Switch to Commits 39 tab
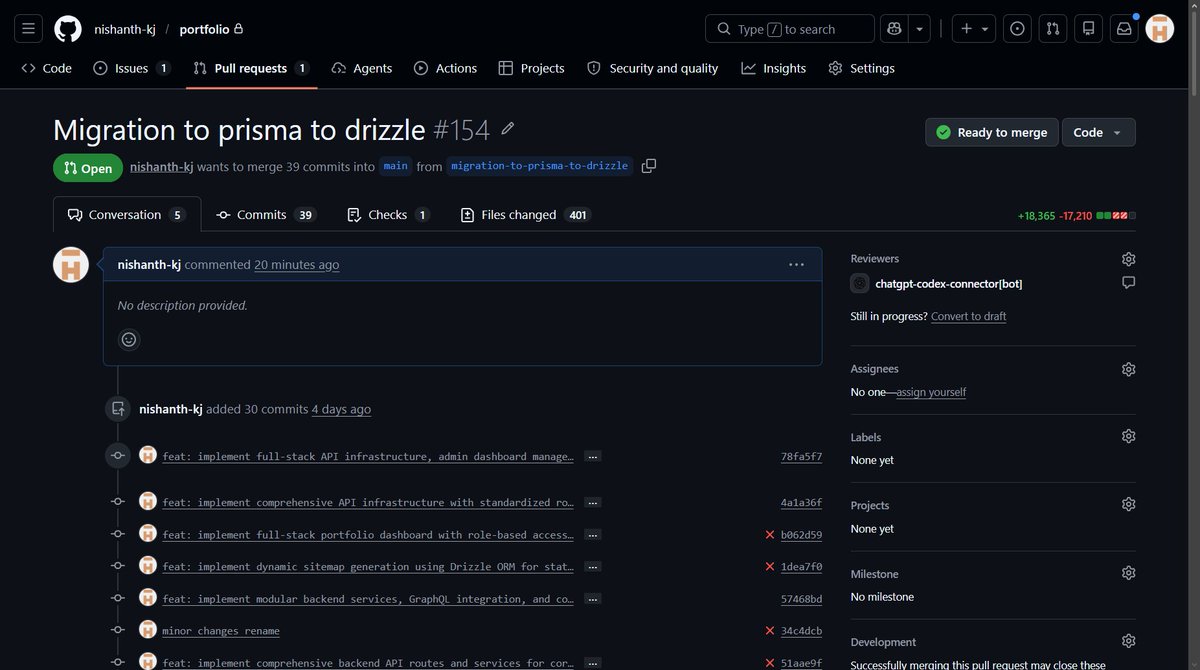The height and width of the screenshot is (670, 1200). [x=265, y=214]
